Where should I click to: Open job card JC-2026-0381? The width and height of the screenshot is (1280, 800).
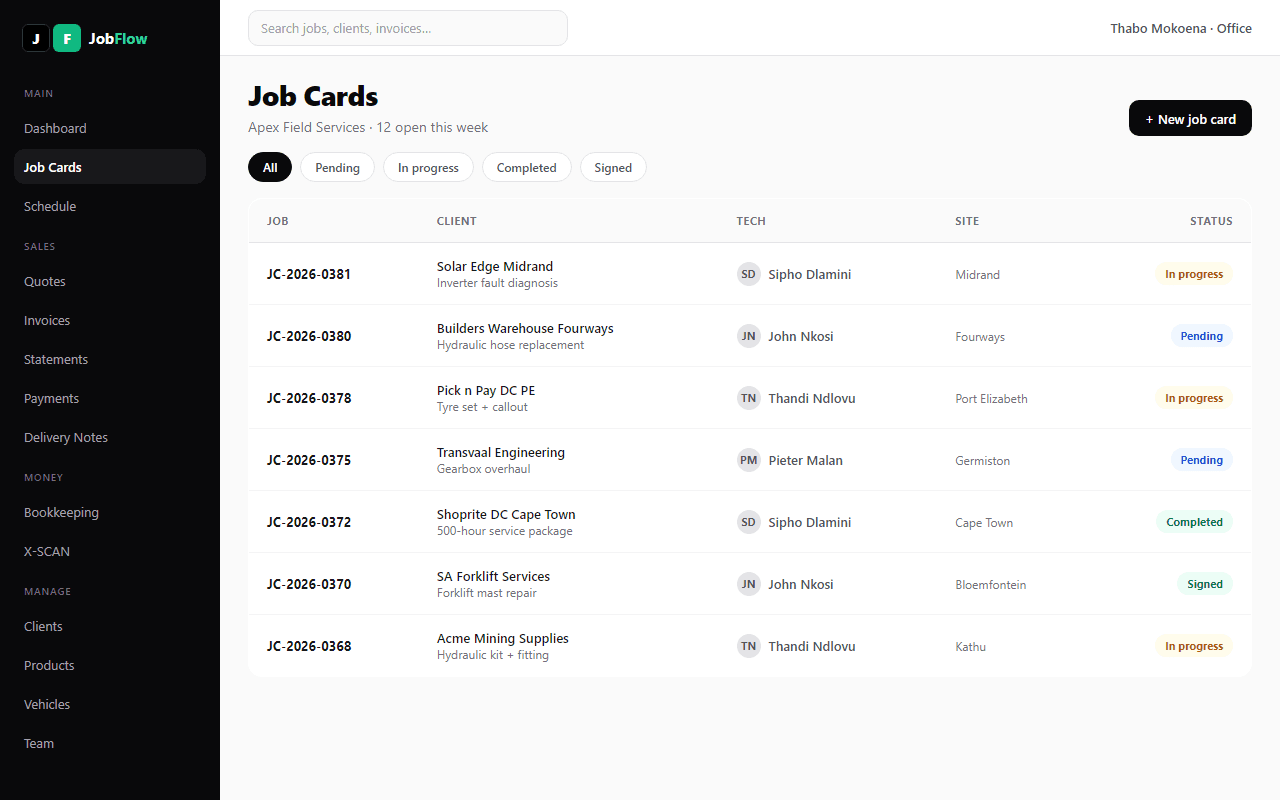pos(309,274)
